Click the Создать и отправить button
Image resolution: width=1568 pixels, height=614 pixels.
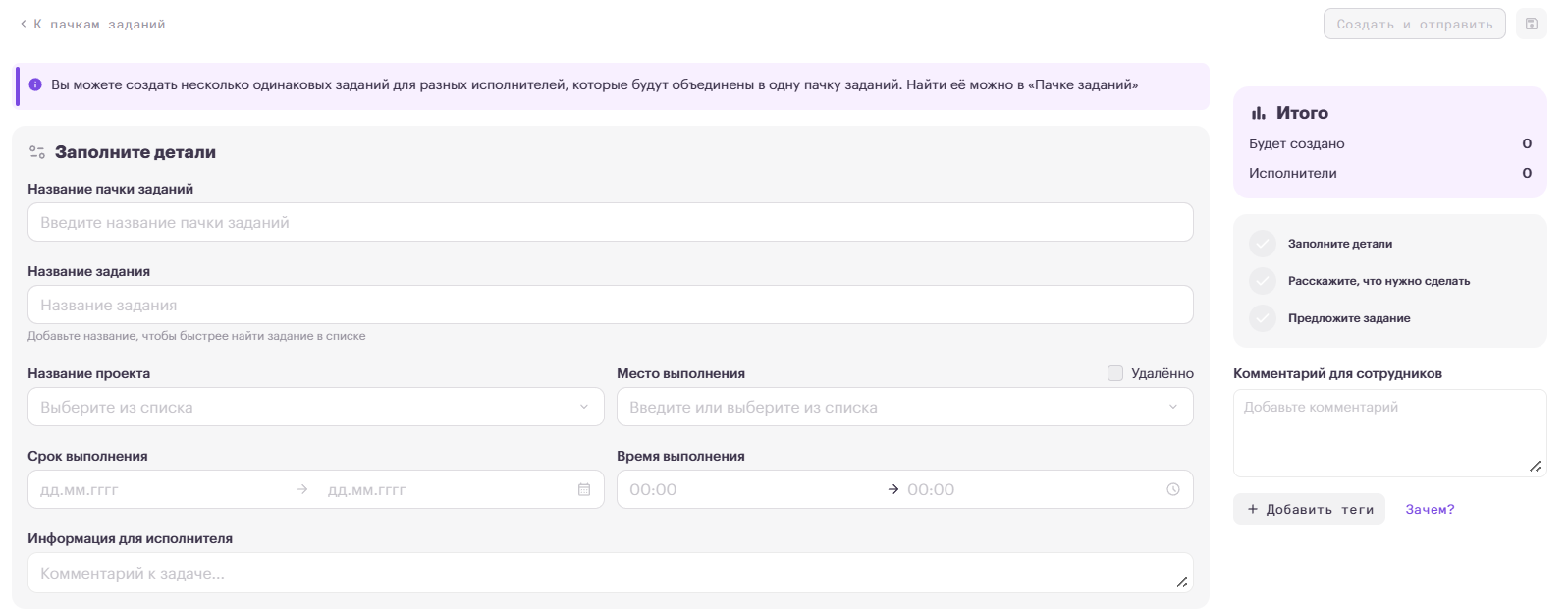tap(1414, 24)
